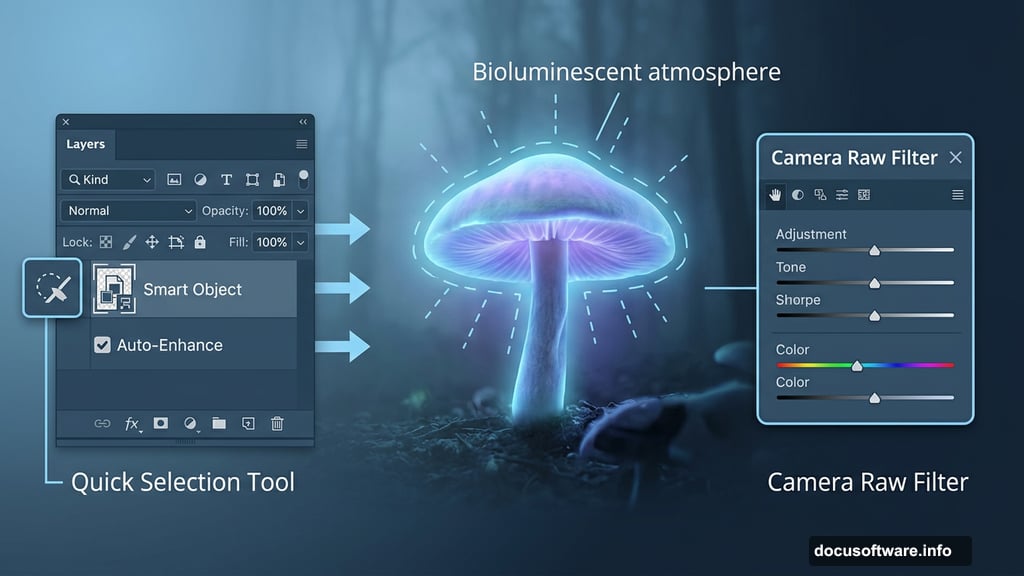Select the Hand tool in Camera Raw Filter
The width and height of the screenshot is (1024, 576).
click(775, 195)
